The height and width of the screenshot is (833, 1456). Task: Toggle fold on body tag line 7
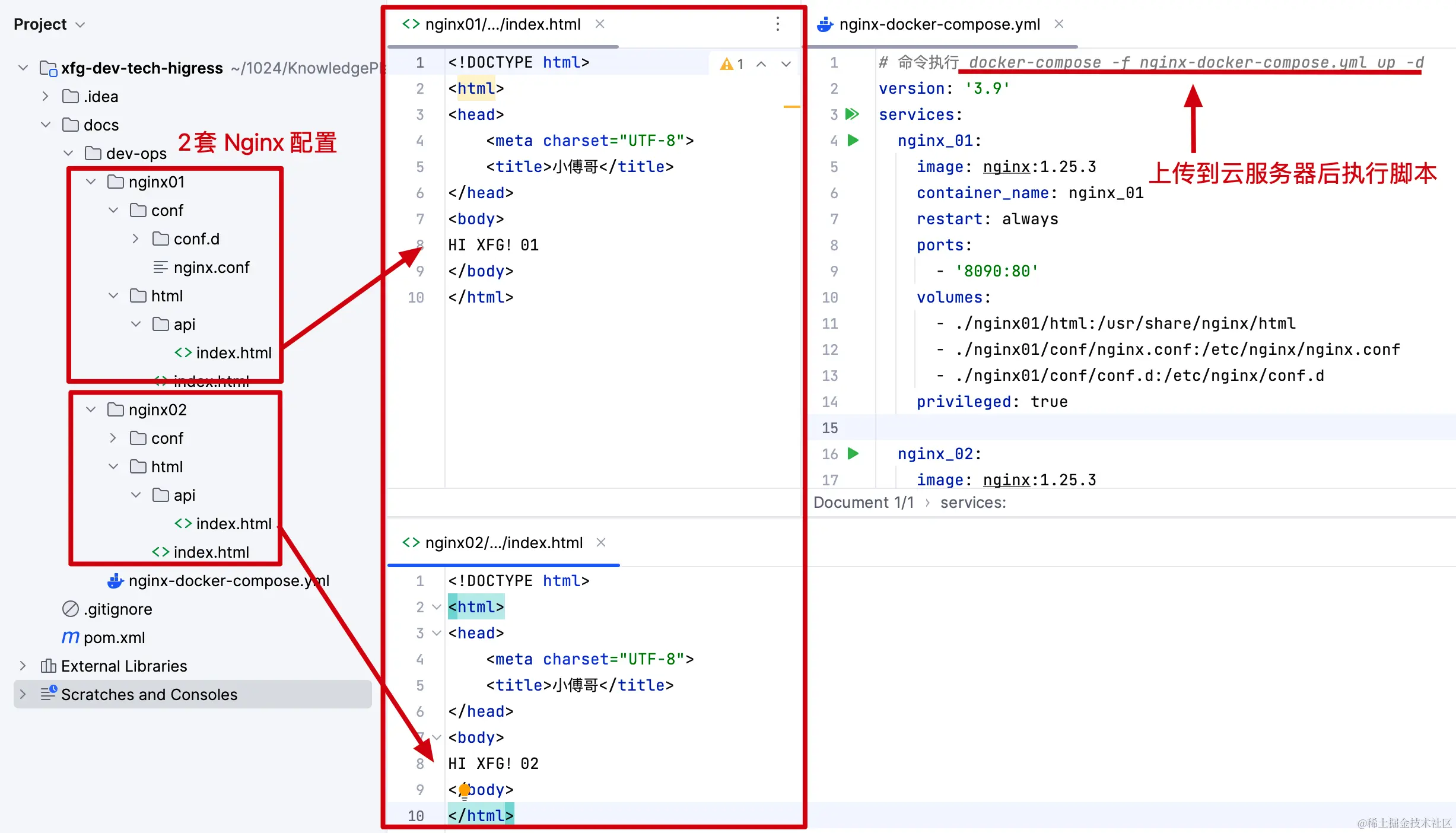pos(437,737)
